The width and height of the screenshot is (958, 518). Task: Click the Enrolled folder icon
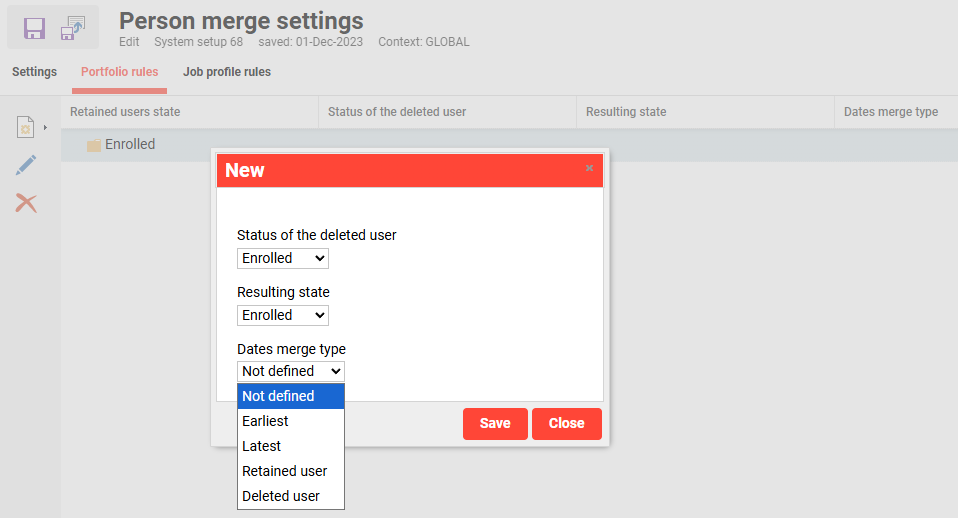tap(94, 145)
